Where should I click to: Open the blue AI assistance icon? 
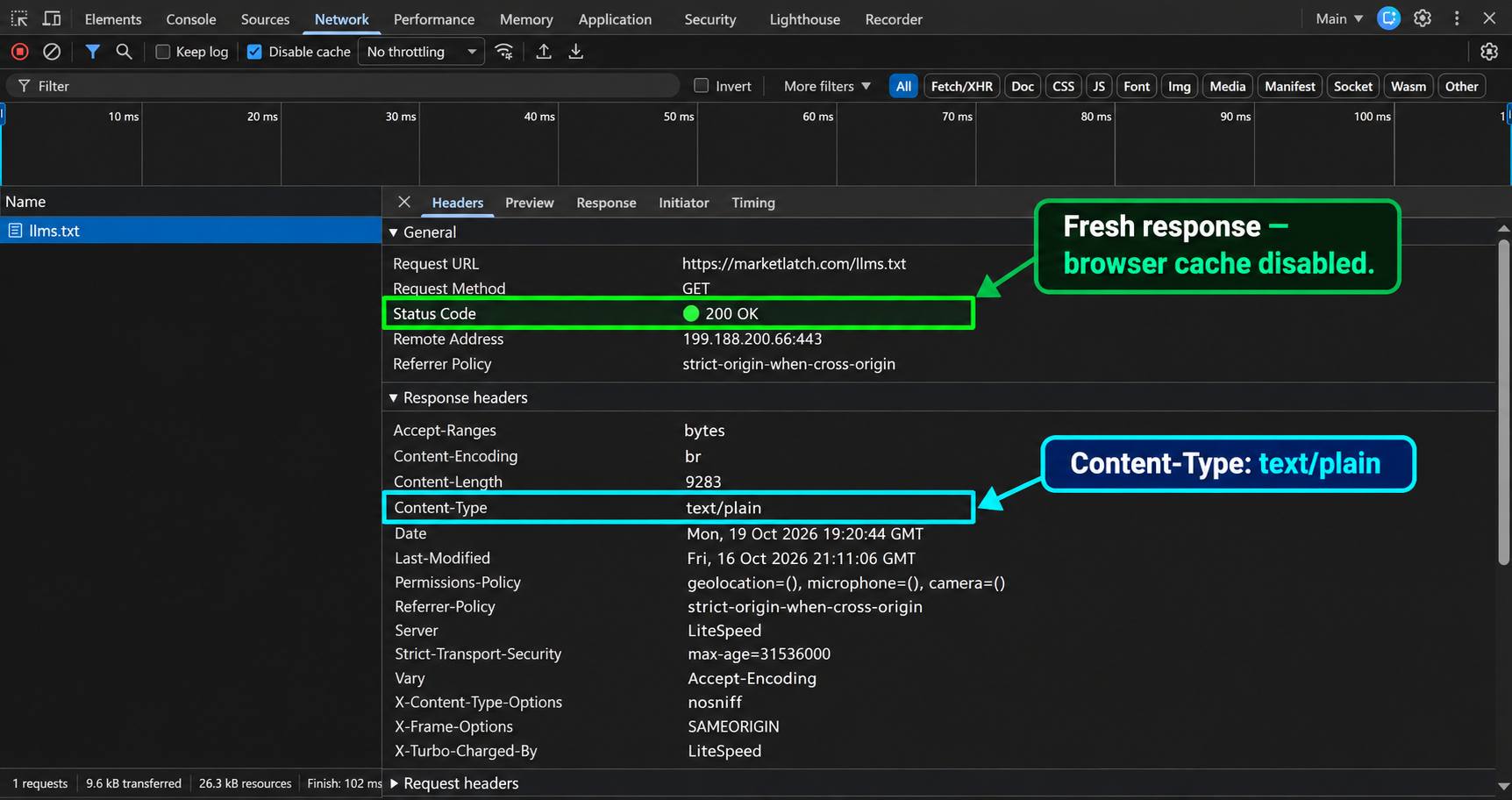pos(1388,18)
